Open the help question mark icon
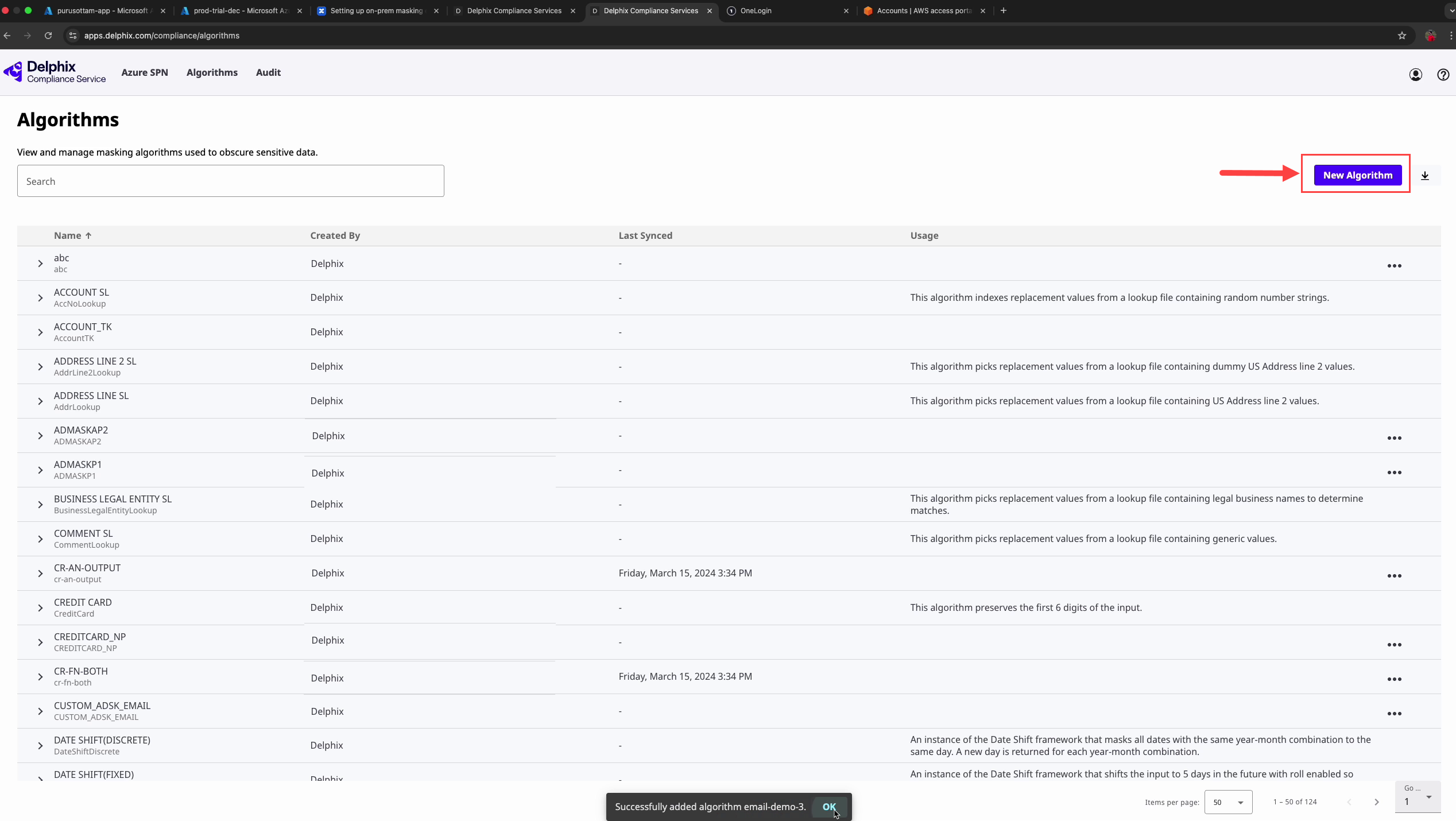The image size is (1456, 821). click(1443, 75)
